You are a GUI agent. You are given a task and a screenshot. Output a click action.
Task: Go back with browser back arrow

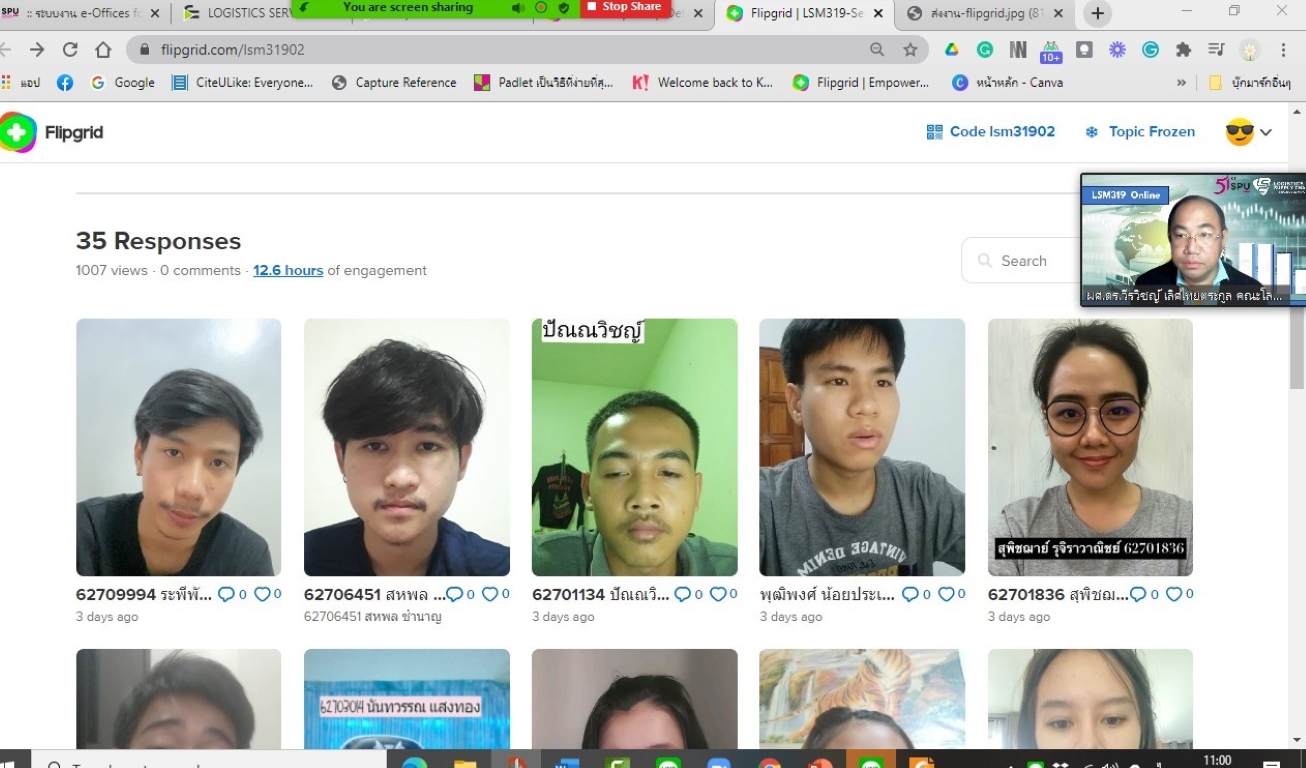point(6,50)
